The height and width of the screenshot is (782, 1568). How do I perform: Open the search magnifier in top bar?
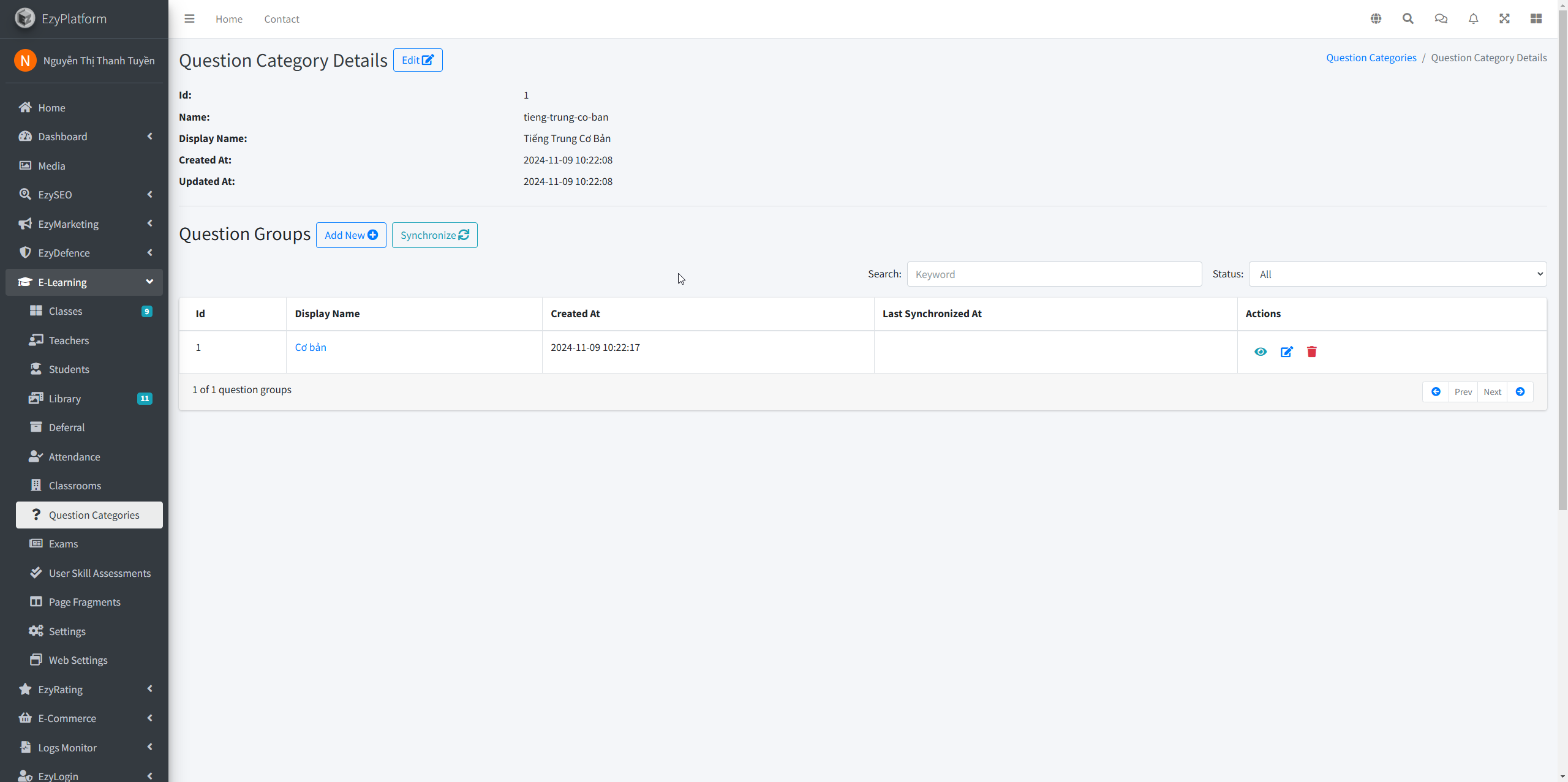pyautogui.click(x=1408, y=19)
